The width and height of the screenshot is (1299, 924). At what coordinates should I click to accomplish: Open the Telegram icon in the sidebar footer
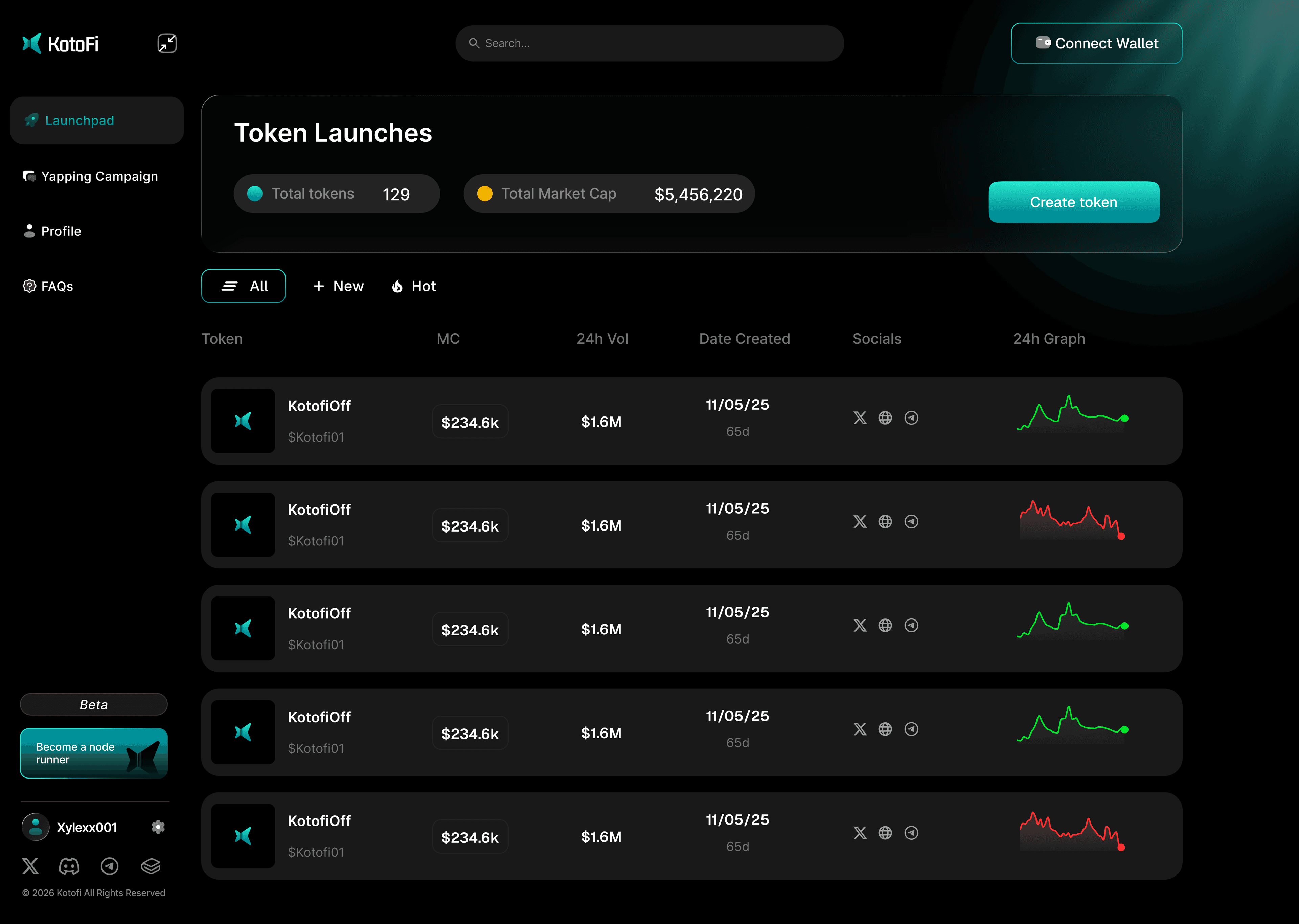[x=109, y=866]
